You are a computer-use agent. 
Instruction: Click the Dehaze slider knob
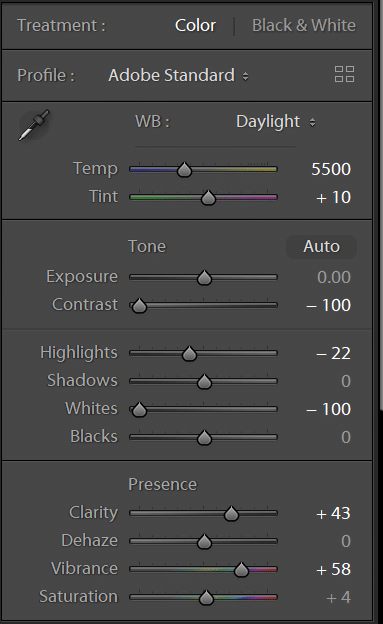click(x=204, y=542)
